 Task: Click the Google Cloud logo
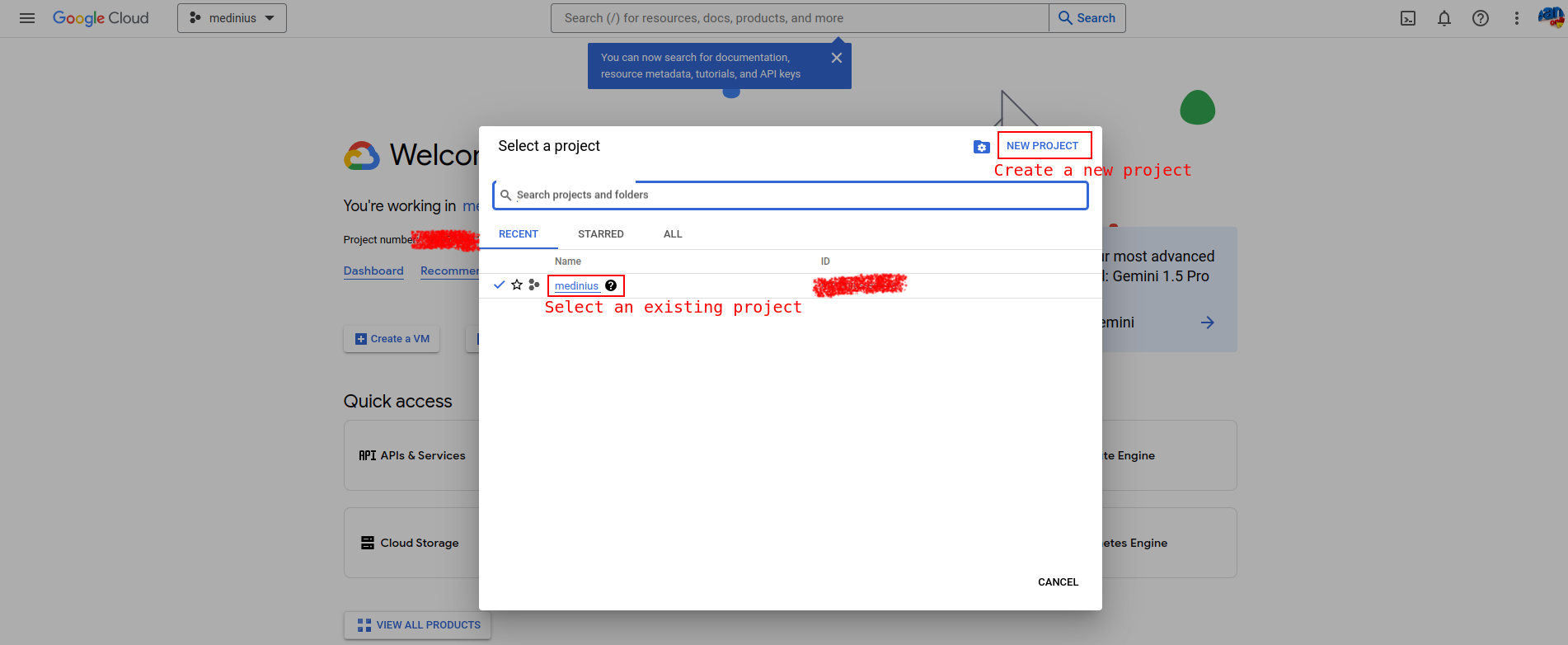(101, 18)
